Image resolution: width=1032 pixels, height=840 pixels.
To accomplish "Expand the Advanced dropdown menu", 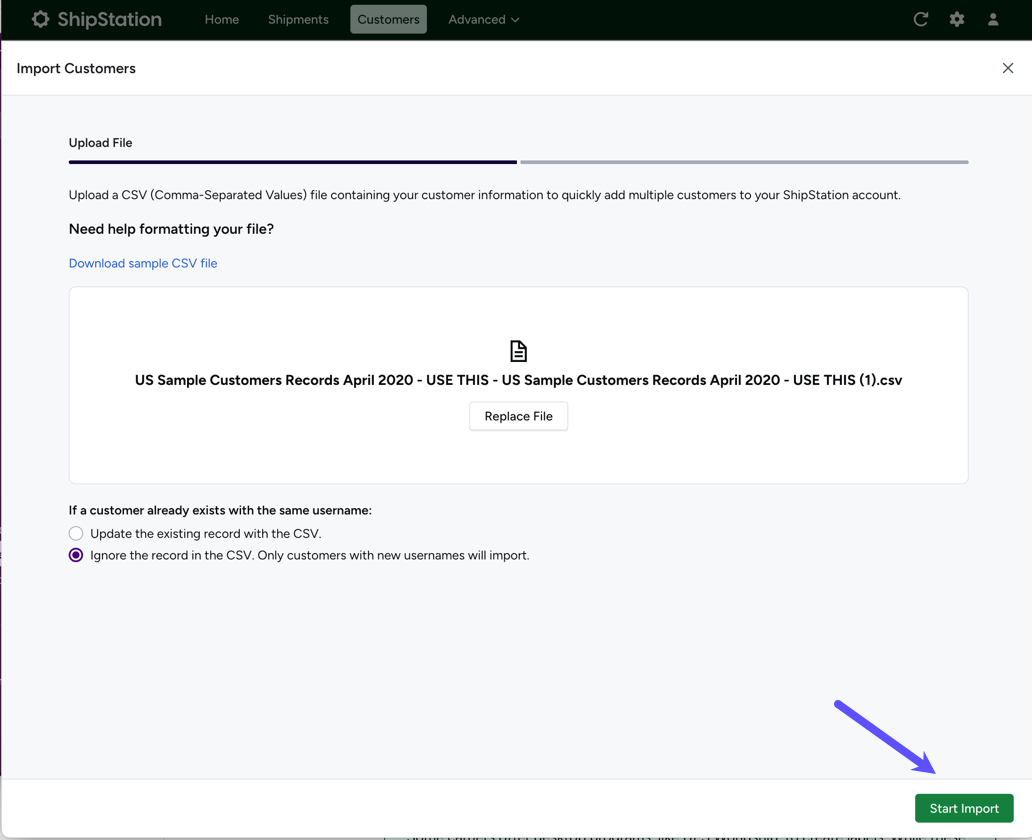I will click(x=484, y=19).
